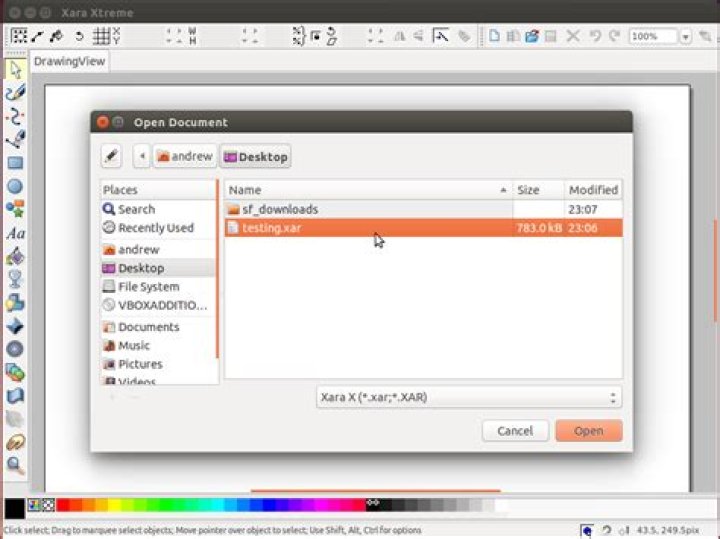This screenshot has height=539, width=720.
Task: Click the Open button
Action: 589,431
